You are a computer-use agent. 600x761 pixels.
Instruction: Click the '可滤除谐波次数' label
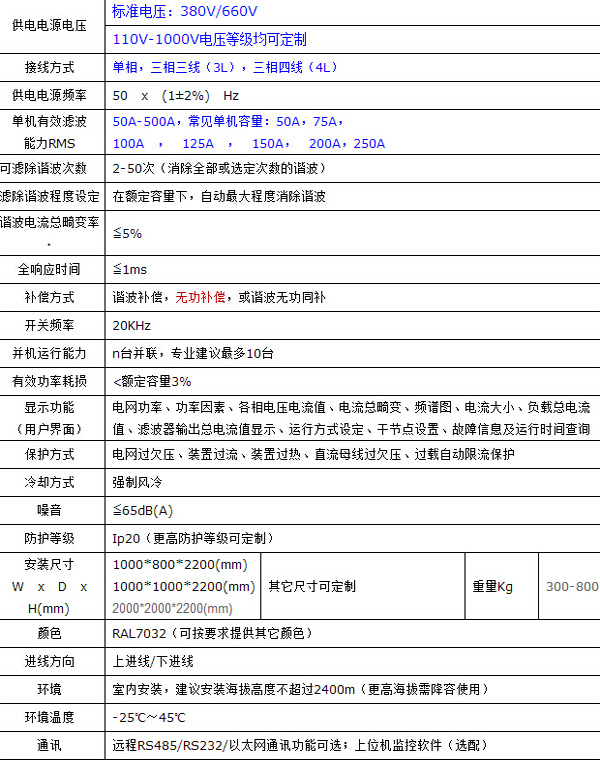[x=43, y=168]
